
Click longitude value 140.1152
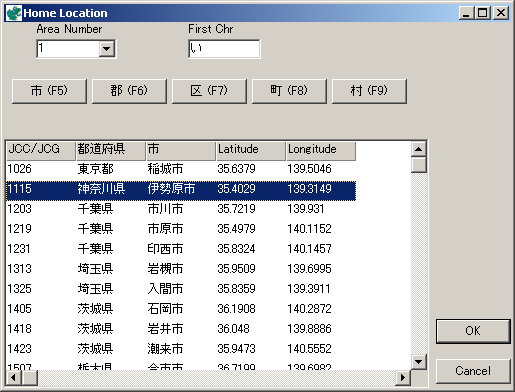pyautogui.click(x=309, y=229)
